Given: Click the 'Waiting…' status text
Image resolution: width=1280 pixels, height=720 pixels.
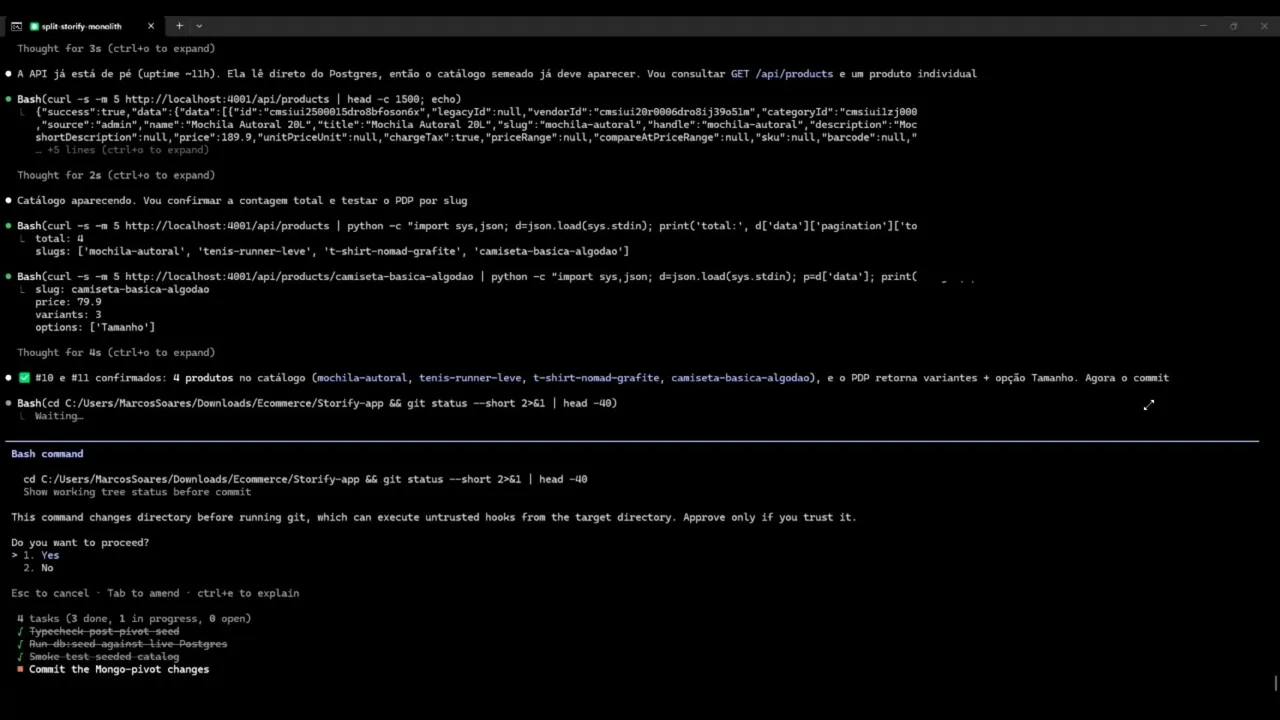Looking at the screenshot, I should tap(59, 416).
